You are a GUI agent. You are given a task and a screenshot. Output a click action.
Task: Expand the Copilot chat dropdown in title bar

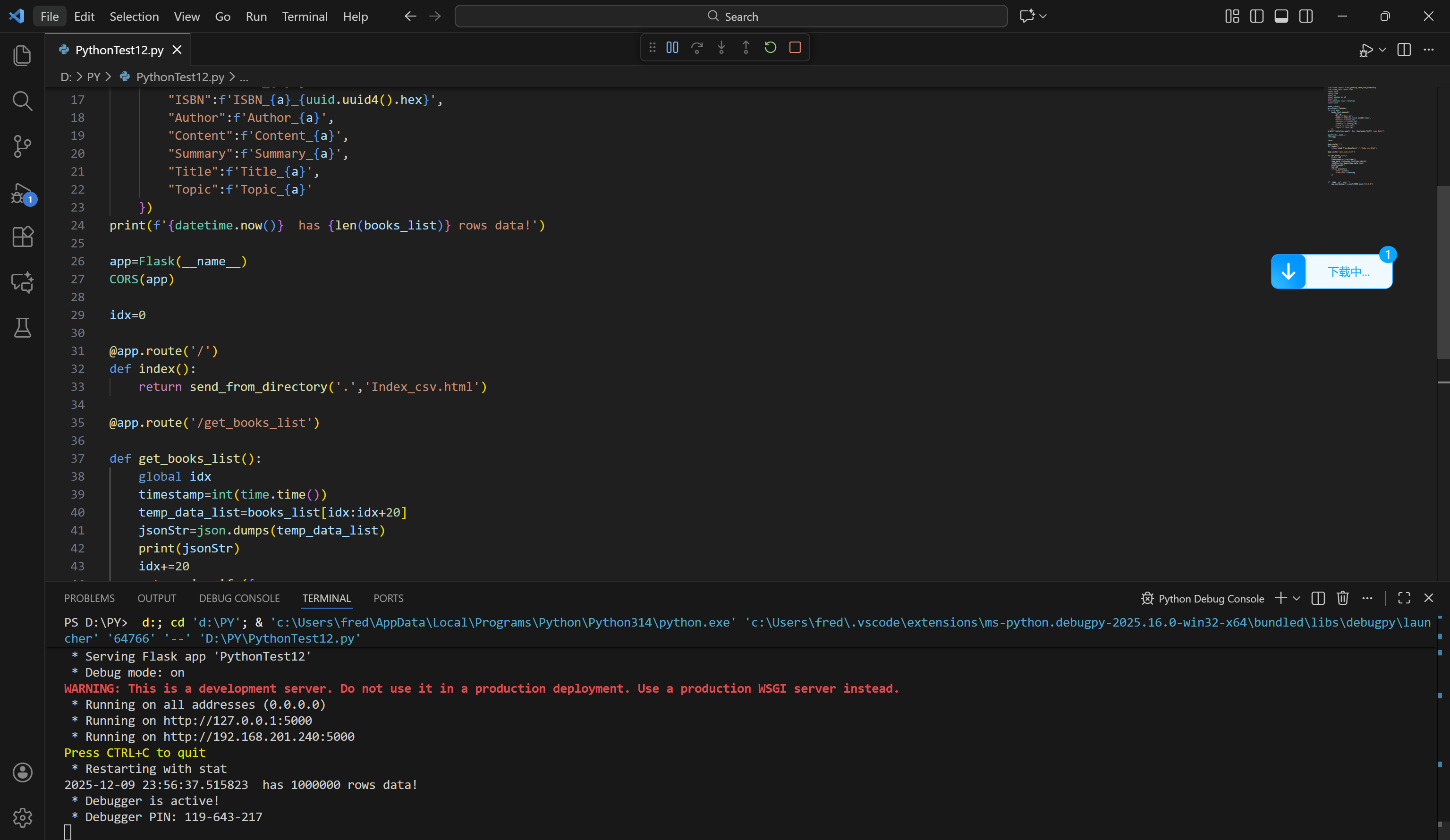click(x=1043, y=16)
